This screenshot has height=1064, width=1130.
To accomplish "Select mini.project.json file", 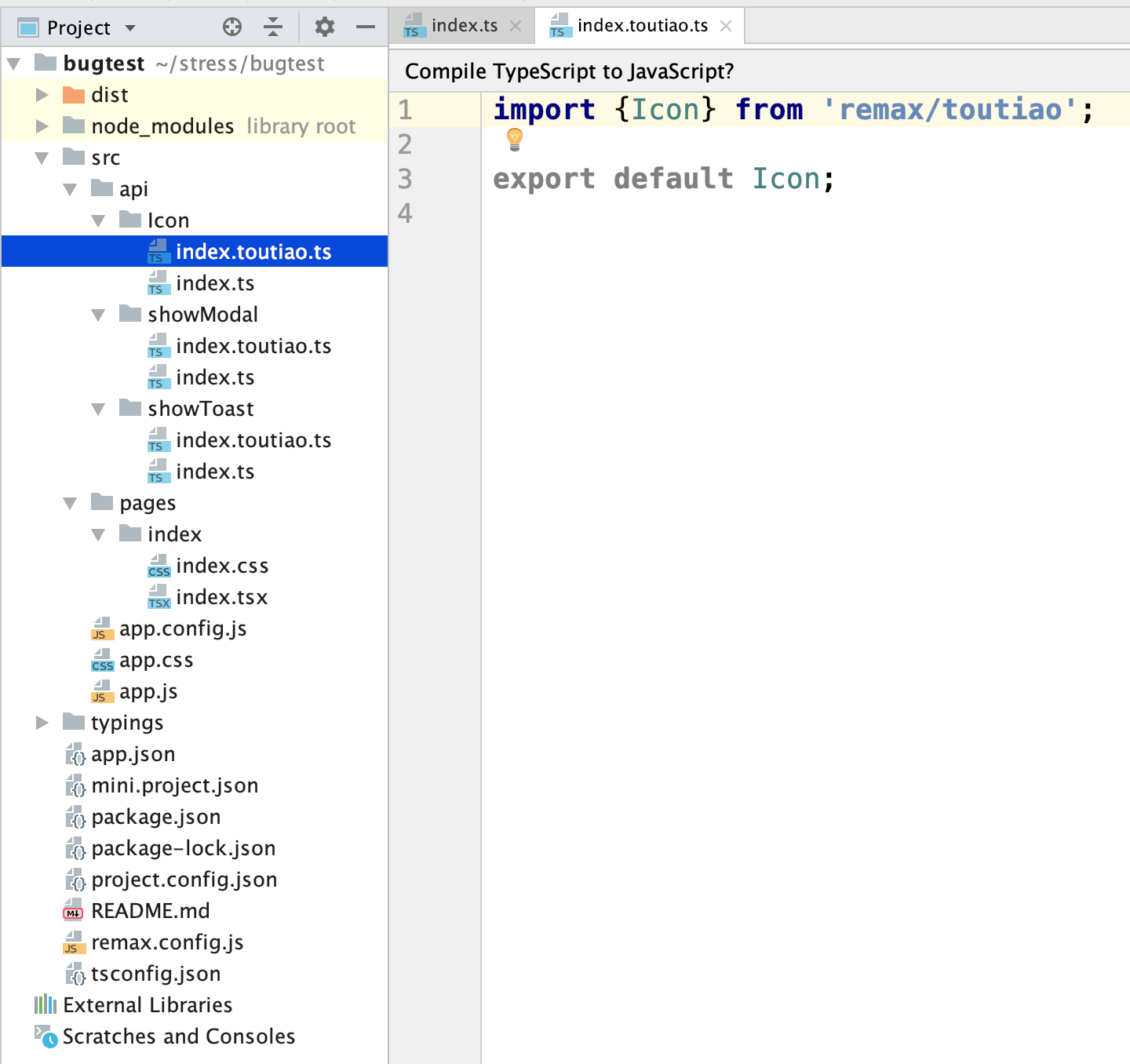I will pos(175,785).
